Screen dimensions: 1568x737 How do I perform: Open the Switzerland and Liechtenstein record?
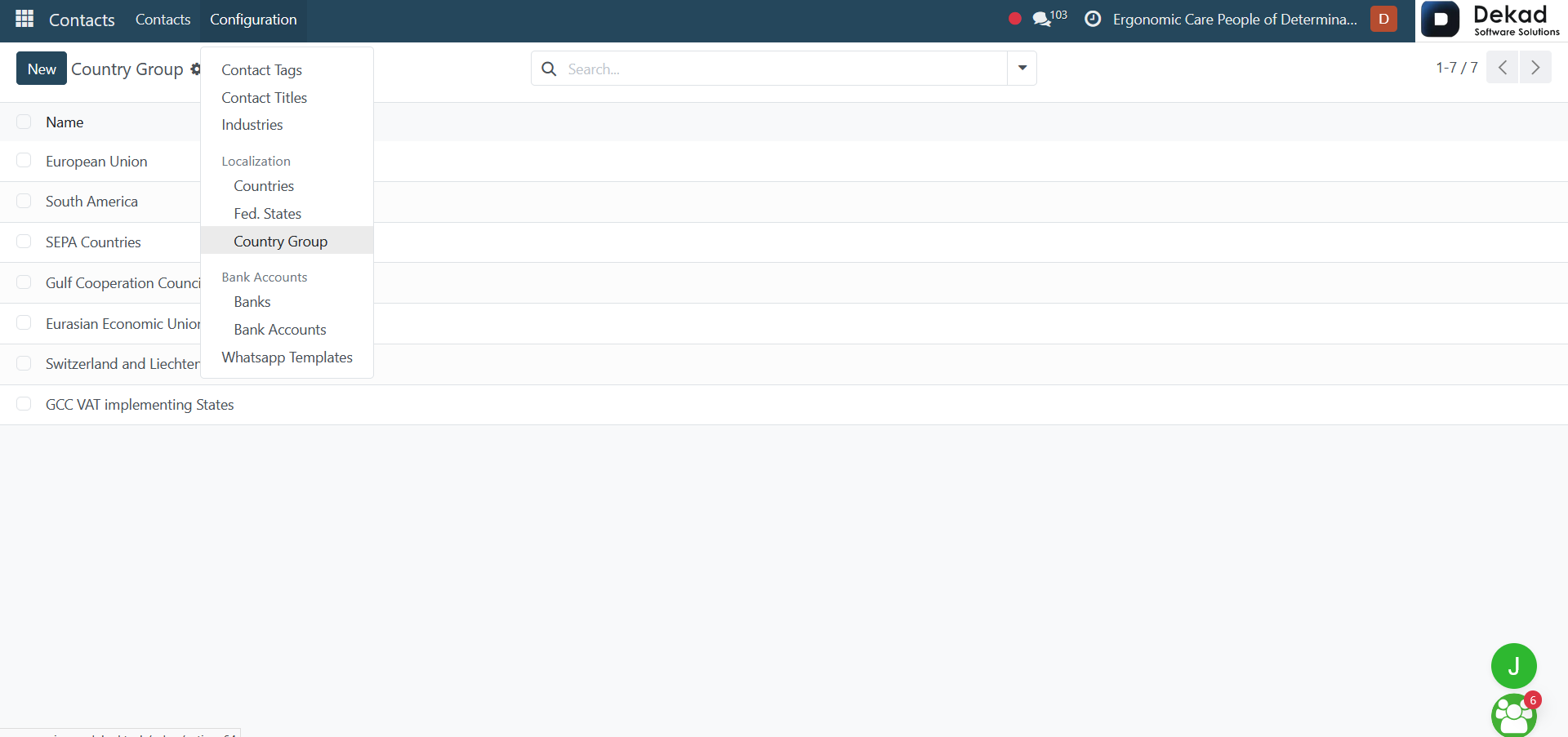point(122,364)
